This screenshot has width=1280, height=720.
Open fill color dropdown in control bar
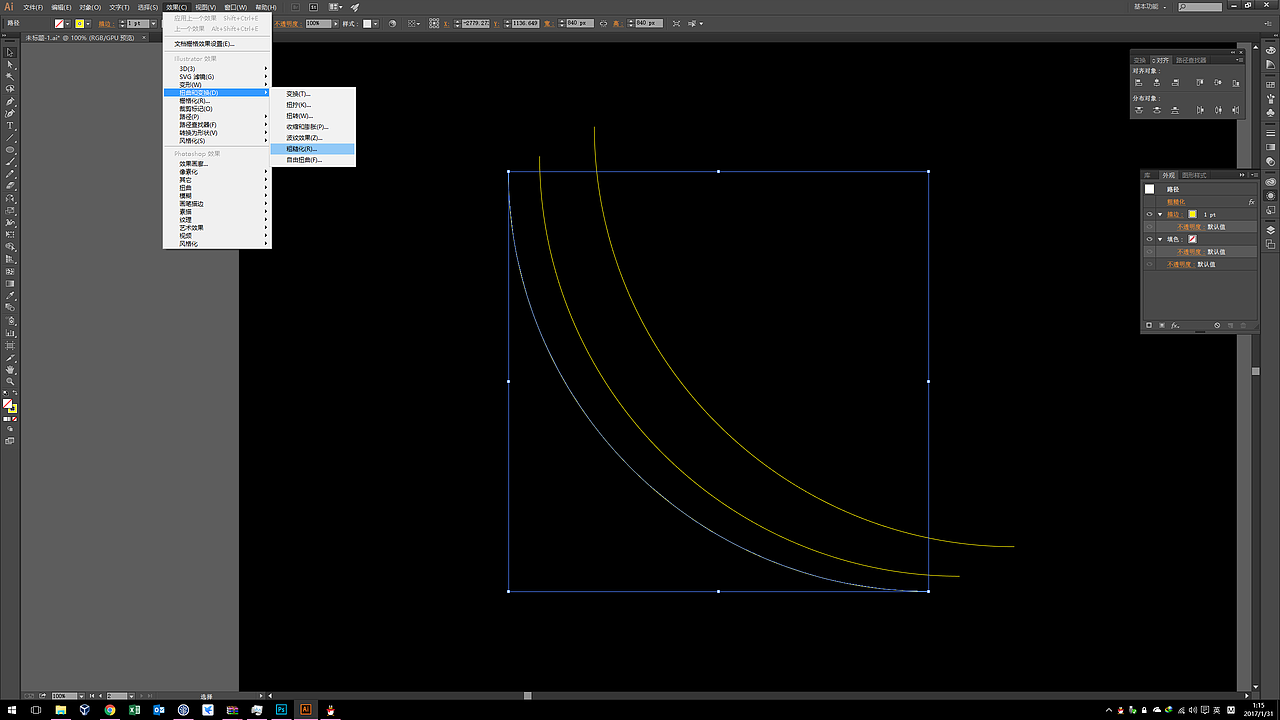click(x=68, y=23)
